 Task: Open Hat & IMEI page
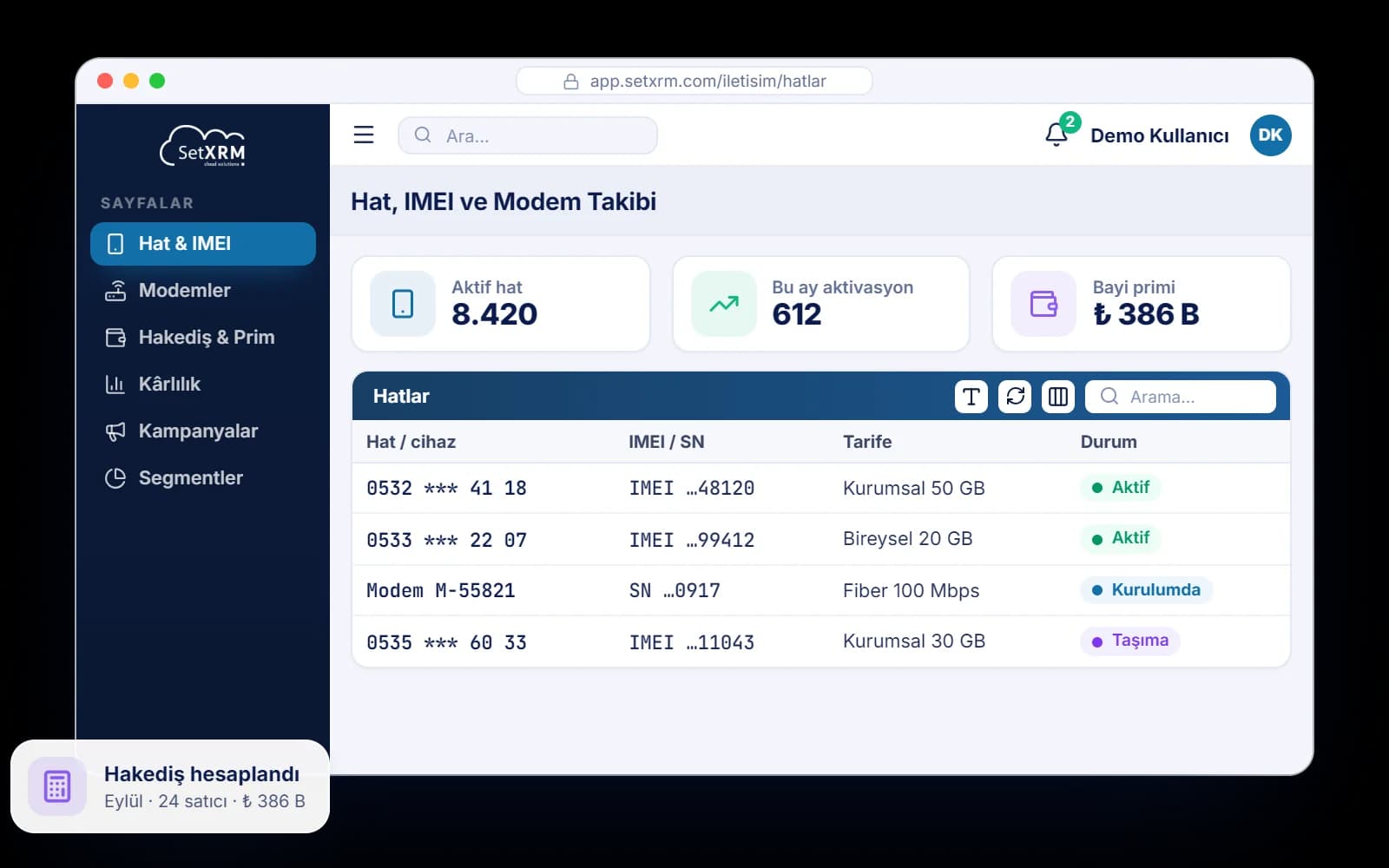(x=203, y=244)
